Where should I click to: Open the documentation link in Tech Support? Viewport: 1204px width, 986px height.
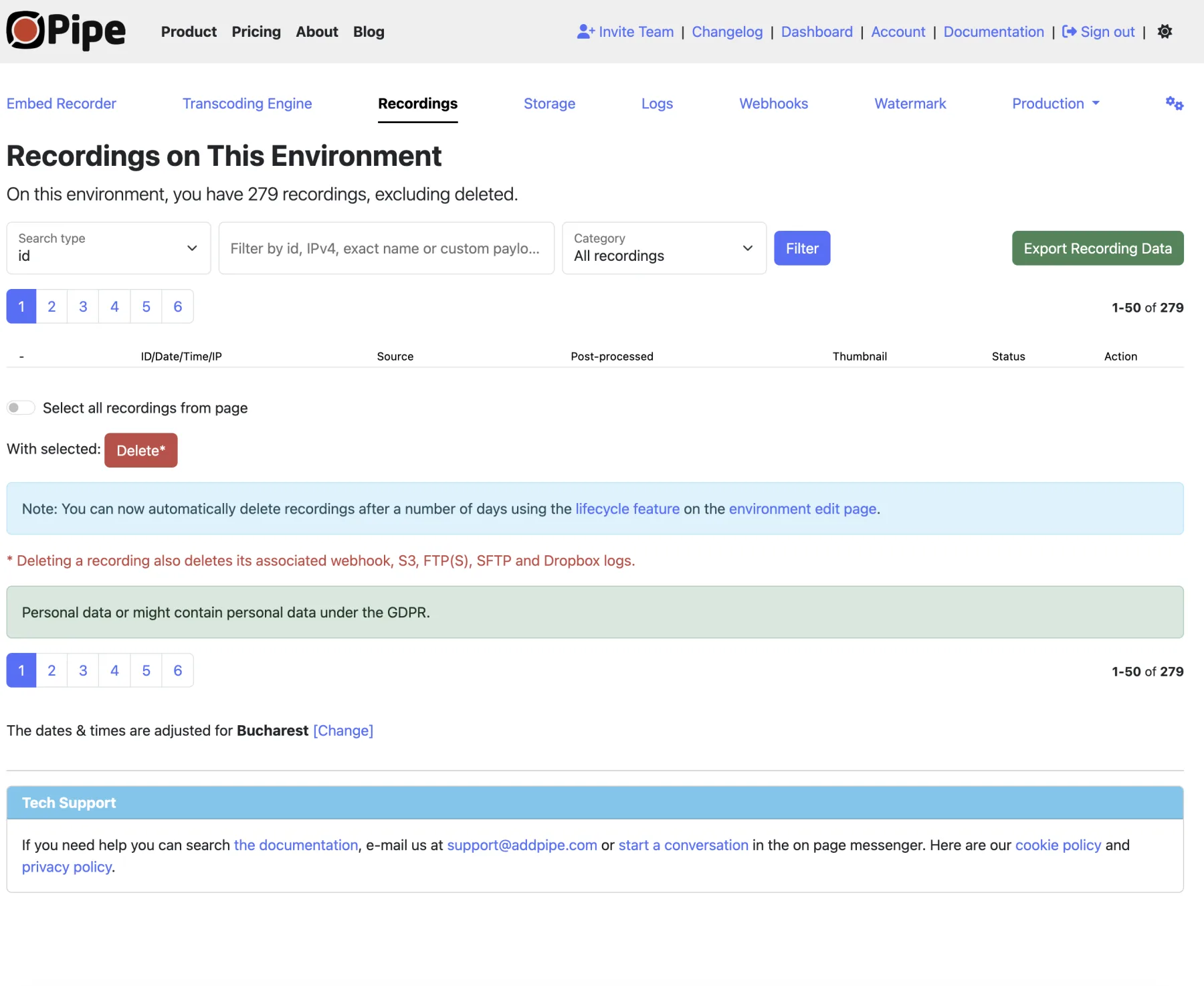point(296,845)
